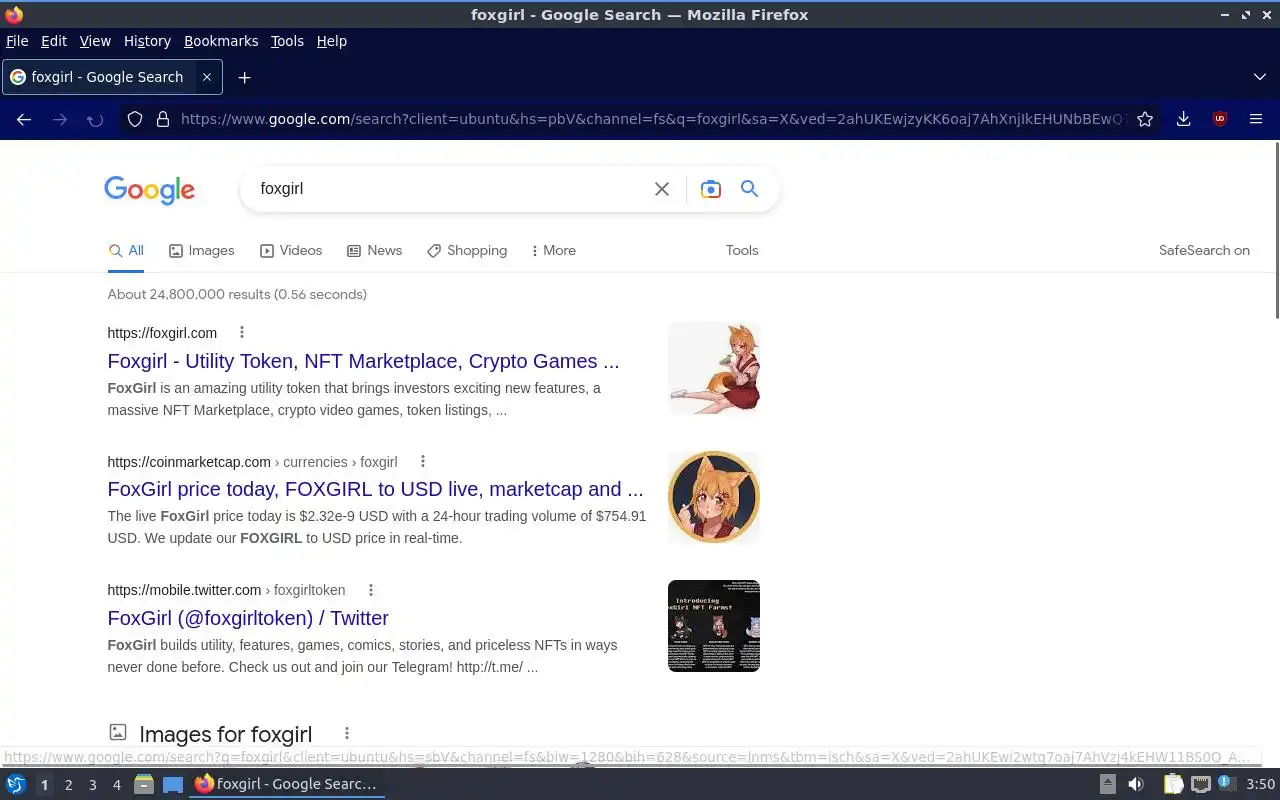Click the site padlock icon
Viewport: 1280px width, 800px height.
tap(163, 119)
